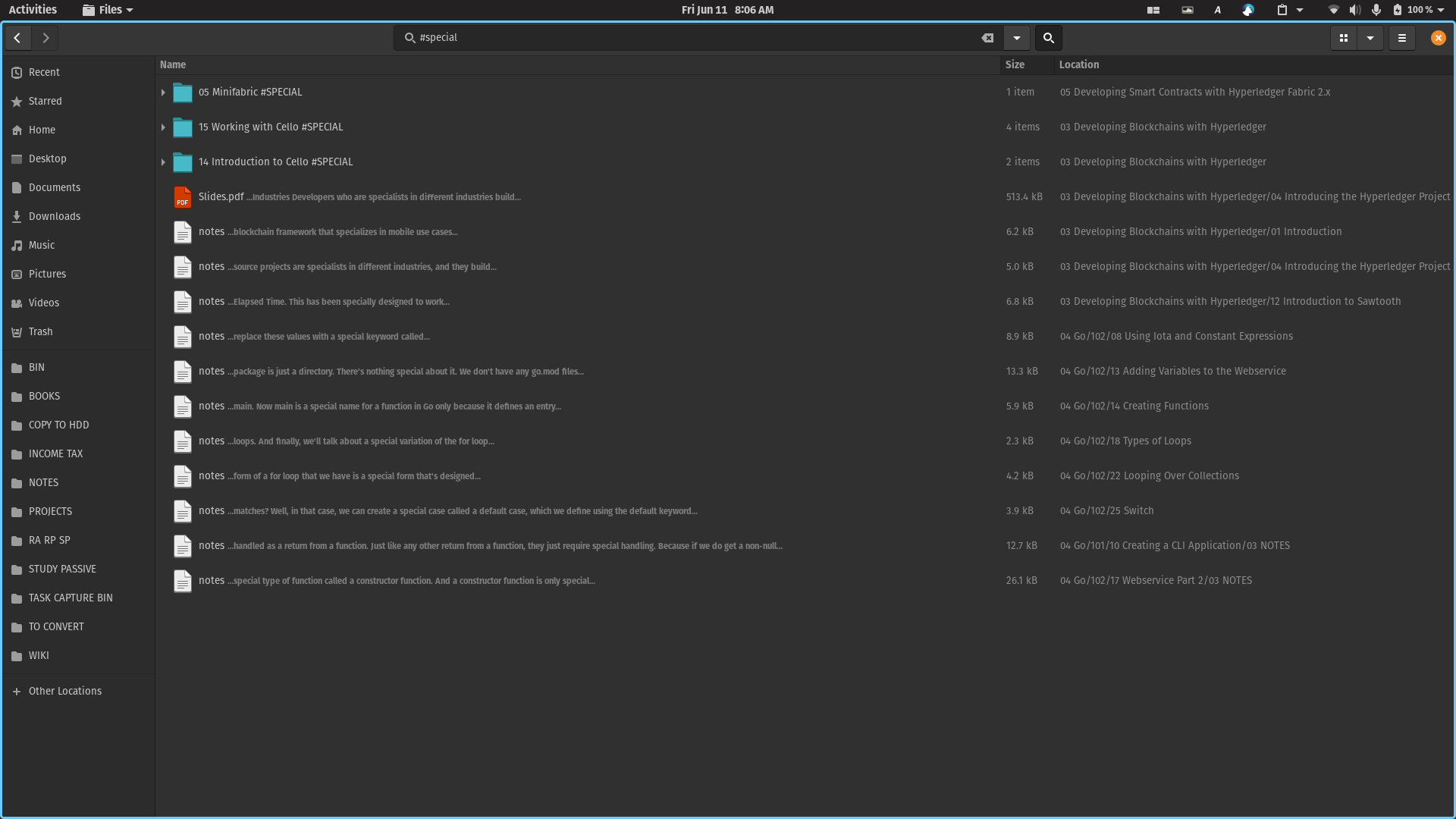Switch to grid view
The width and height of the screenshot is (1456, 819).
click(x=1344, y=38)
